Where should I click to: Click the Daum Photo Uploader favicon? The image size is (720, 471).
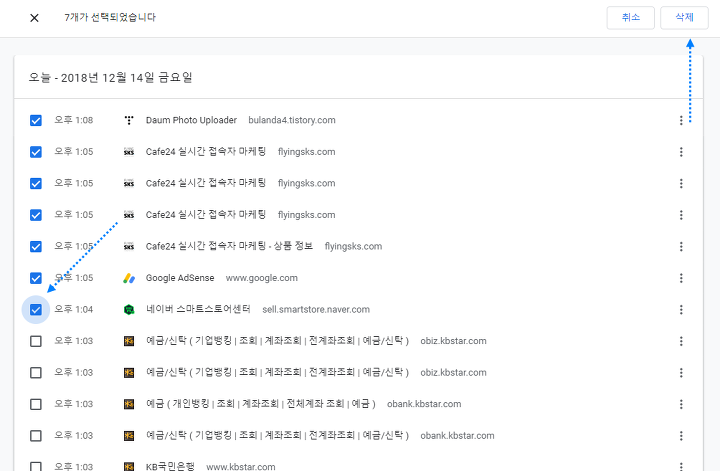click(129, 120)
